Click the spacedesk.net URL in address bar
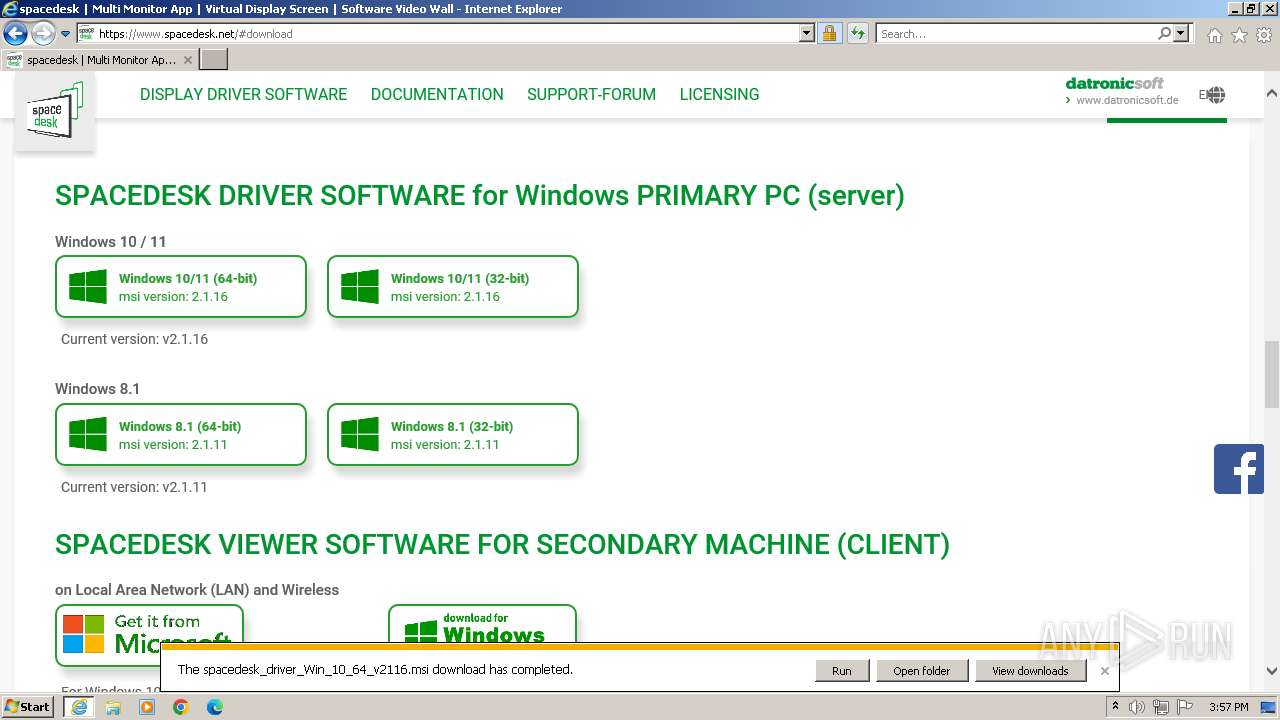The width and height of the screenshot is (1280, 720). click(195, 34)
